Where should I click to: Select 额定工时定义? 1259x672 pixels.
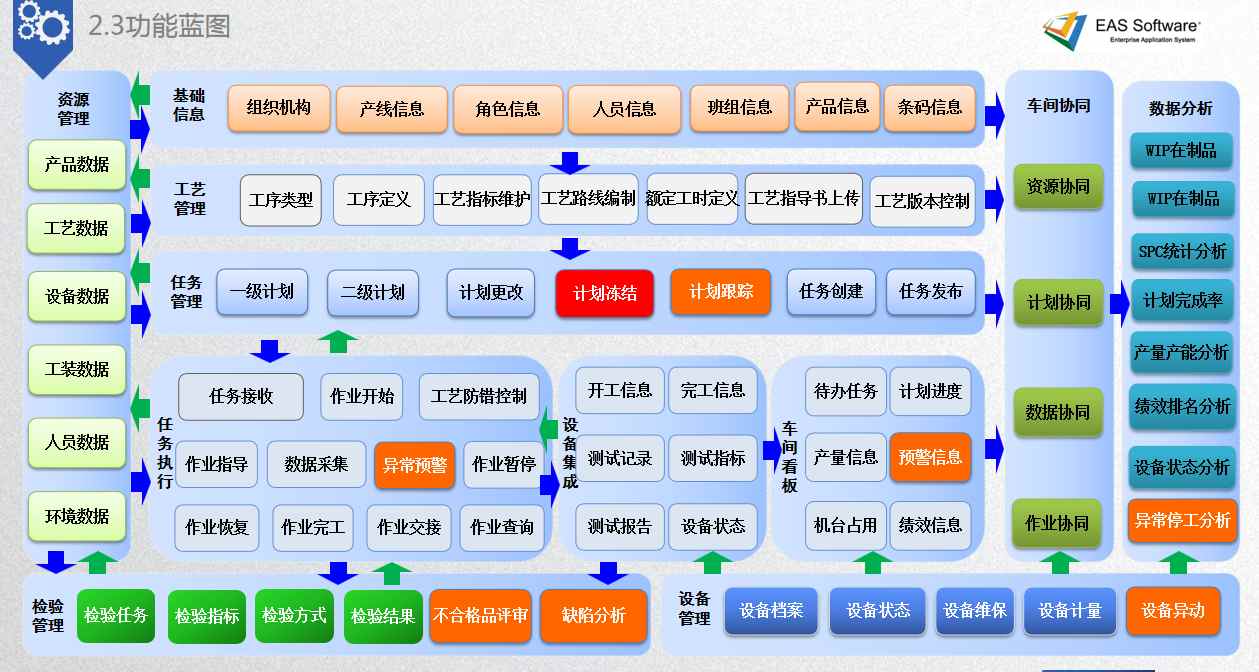coord(692,199)
